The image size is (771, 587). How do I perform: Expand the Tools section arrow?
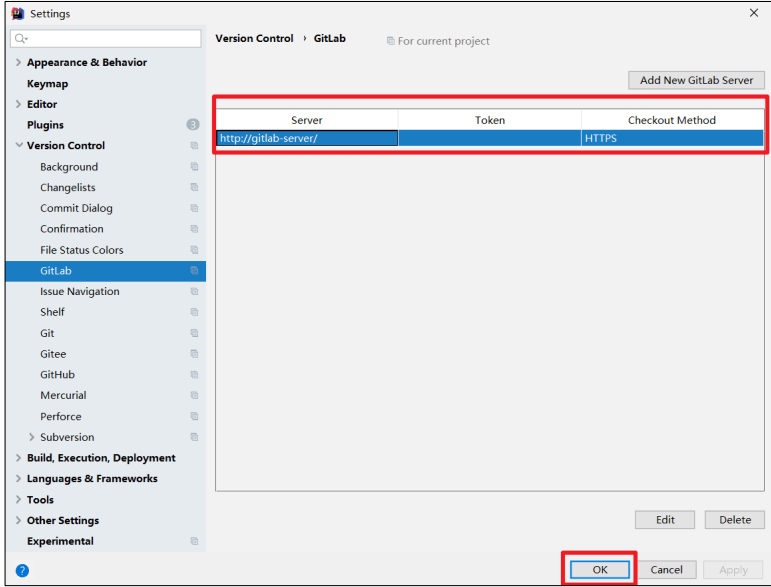pyautogui.click(x=19, y=499)
